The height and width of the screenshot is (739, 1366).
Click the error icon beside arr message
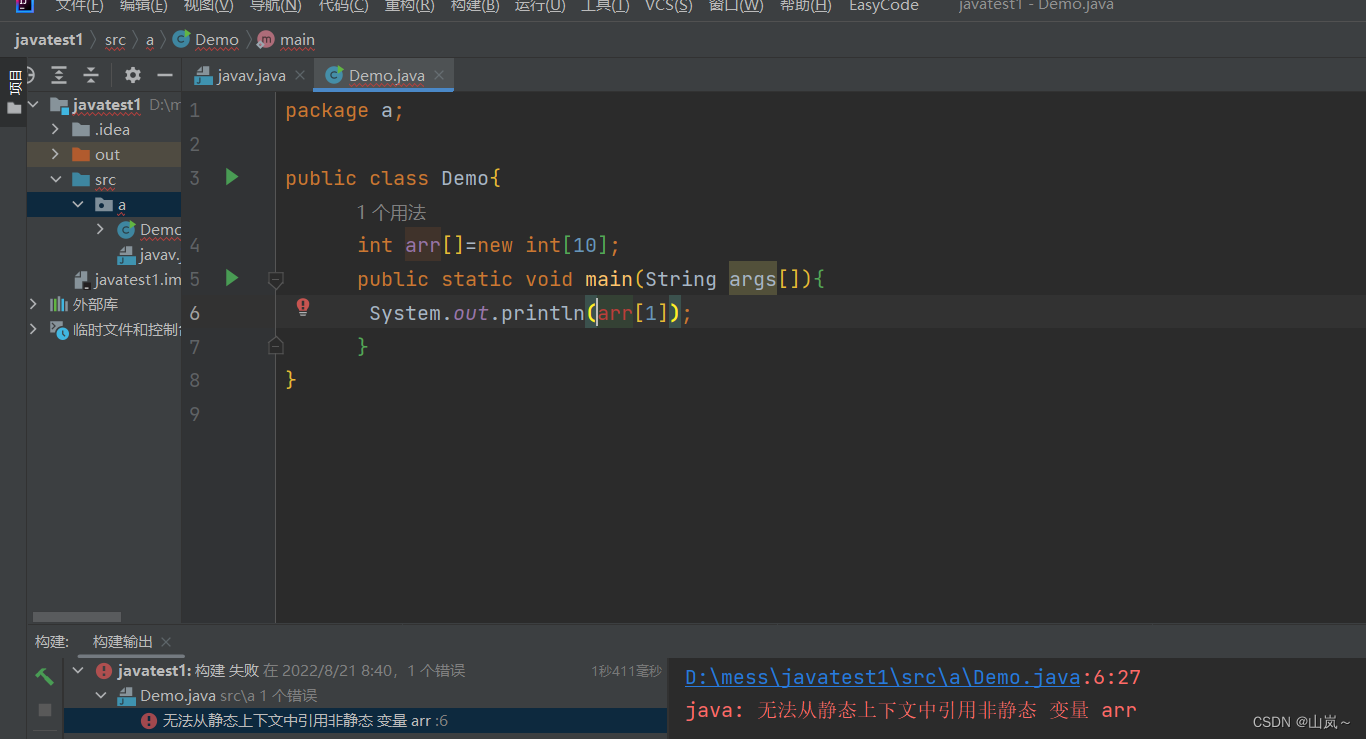click(149, 721)
